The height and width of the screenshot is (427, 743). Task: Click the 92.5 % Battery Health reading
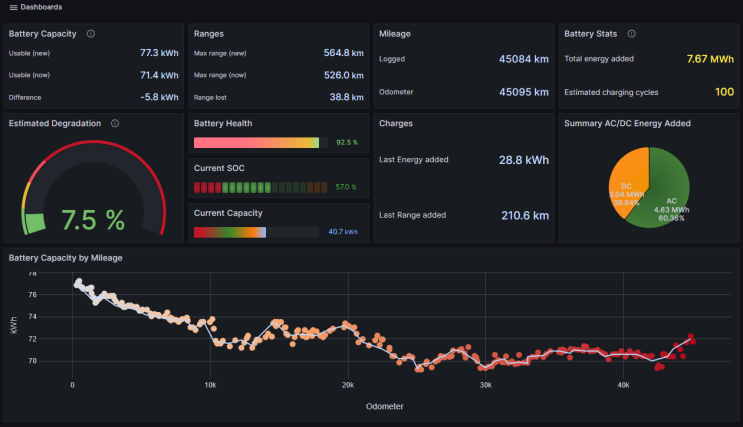point(347,142)
